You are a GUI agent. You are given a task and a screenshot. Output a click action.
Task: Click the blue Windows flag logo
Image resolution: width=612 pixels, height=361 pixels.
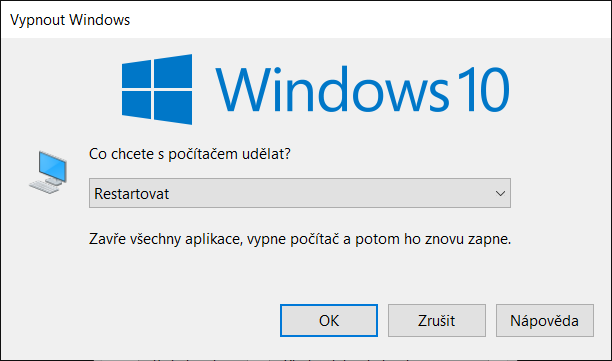(x=157, y=89)
